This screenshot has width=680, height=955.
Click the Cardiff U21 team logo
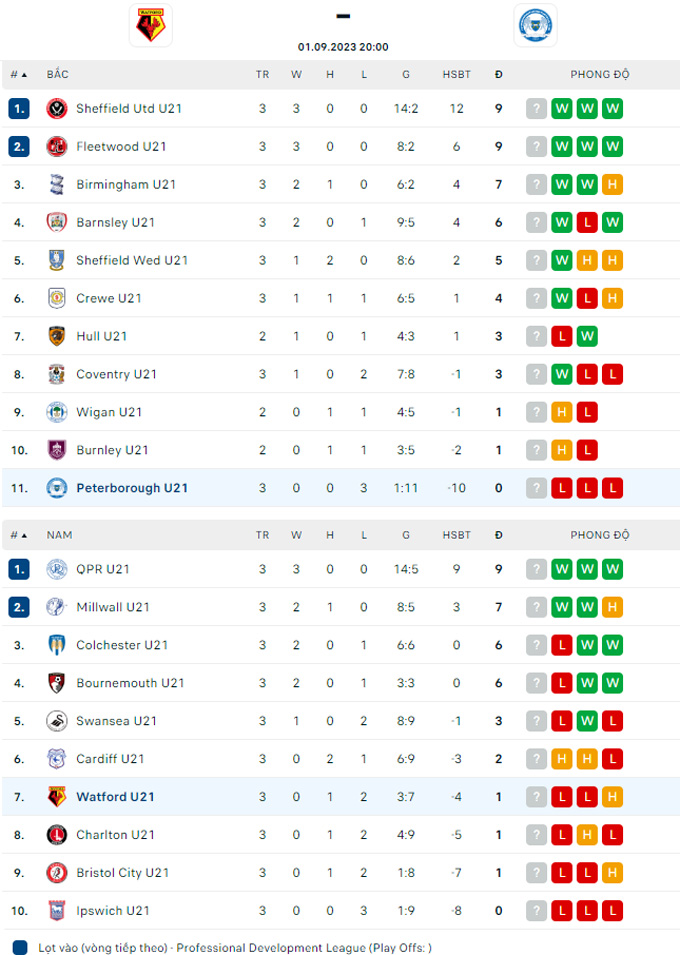(x=58, y=759)
